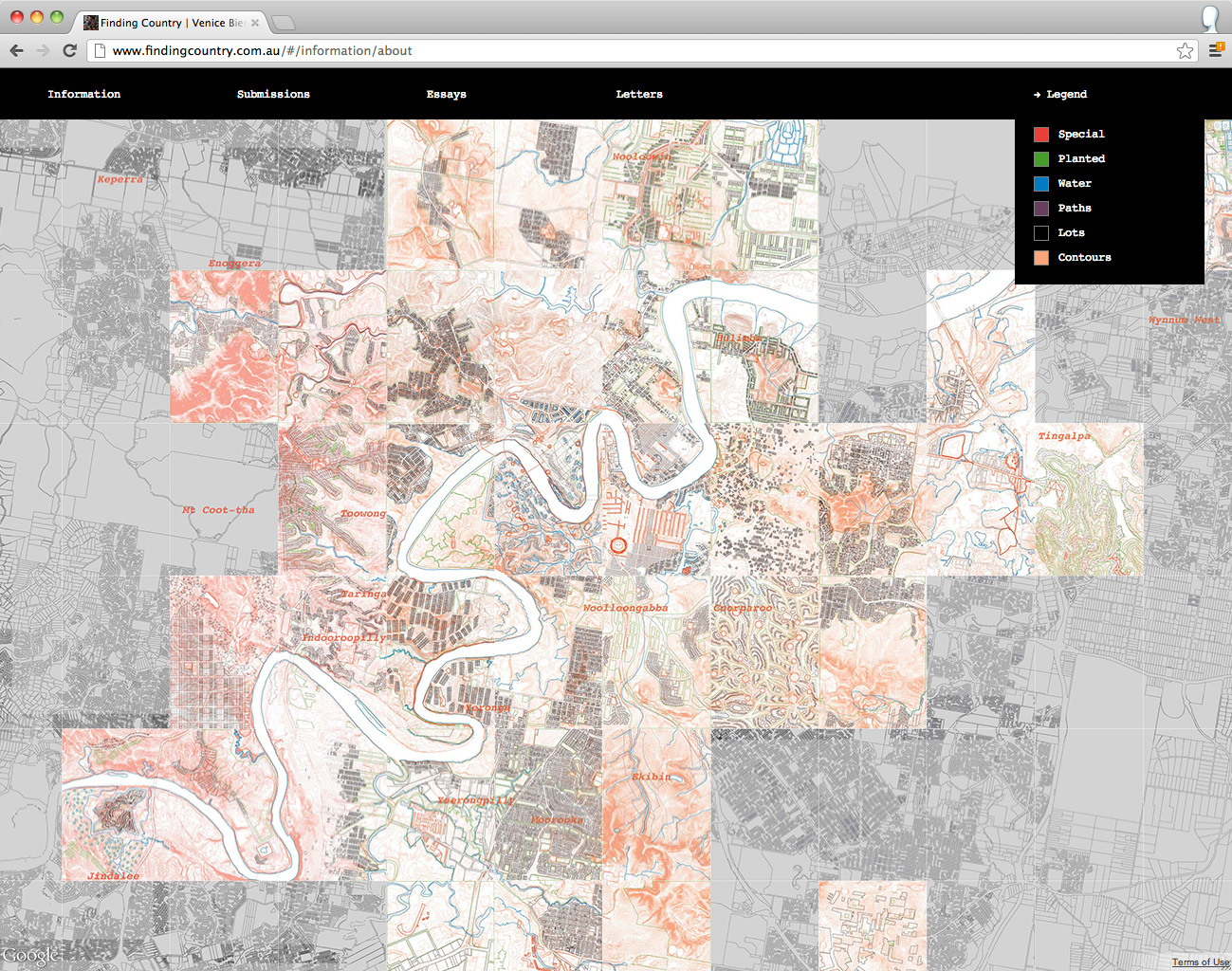Screen dimensions: 1232x971
Task: Click the black Lots color swatch
Action: (1041, 233)
